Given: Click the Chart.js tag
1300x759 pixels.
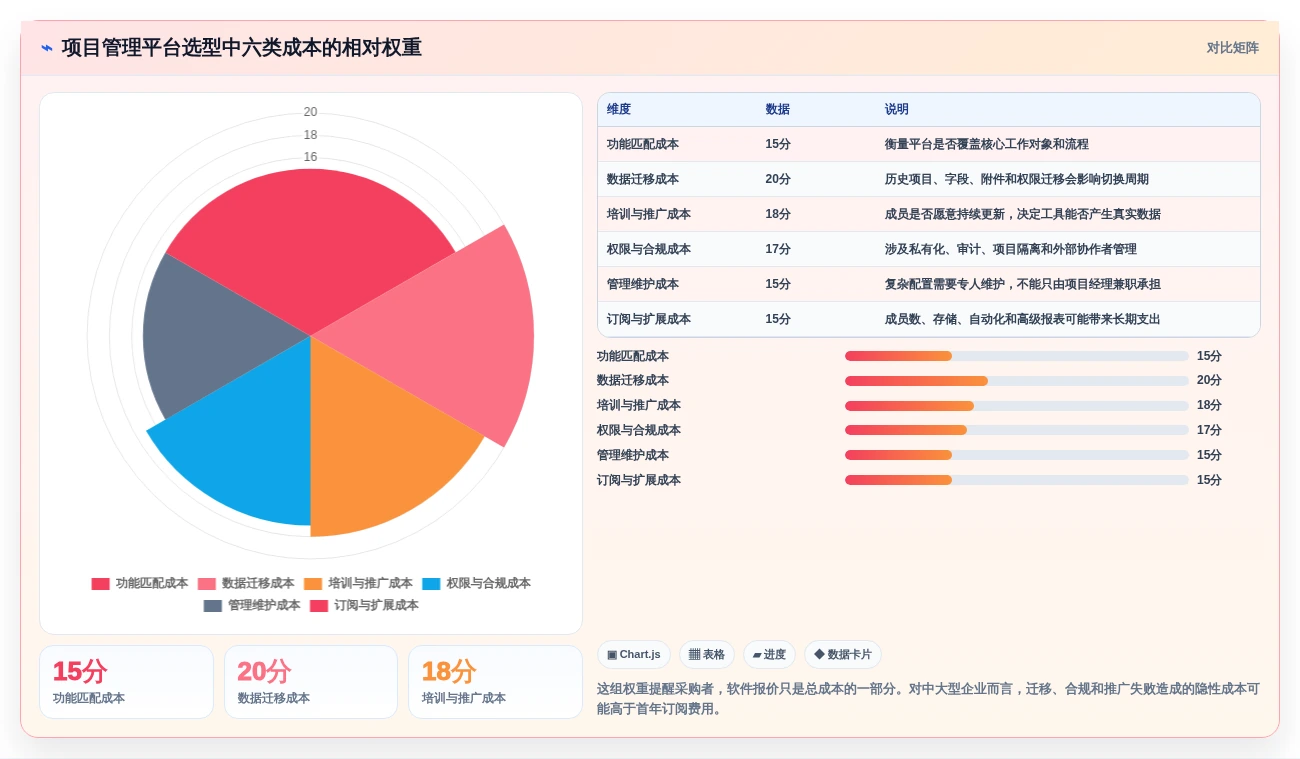Looking at the screenshot, I should click(x=634, y=655).
